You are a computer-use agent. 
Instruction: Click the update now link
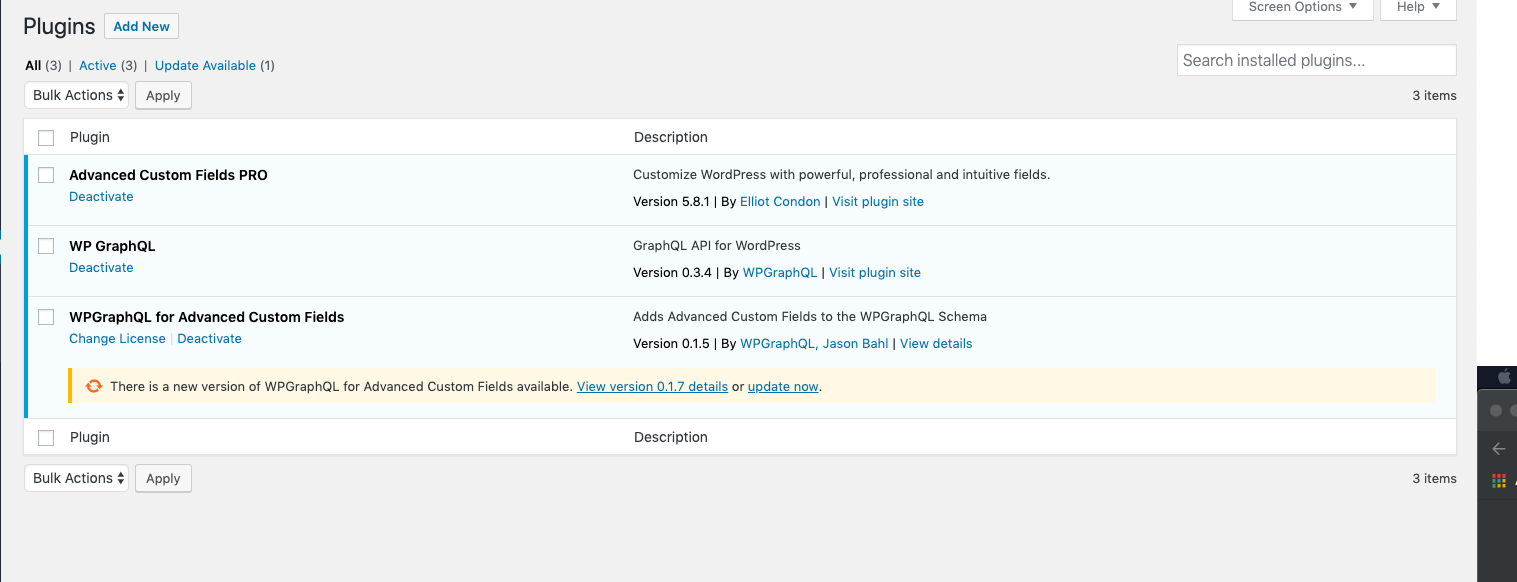pyautogui.click(x=783, y=386)
